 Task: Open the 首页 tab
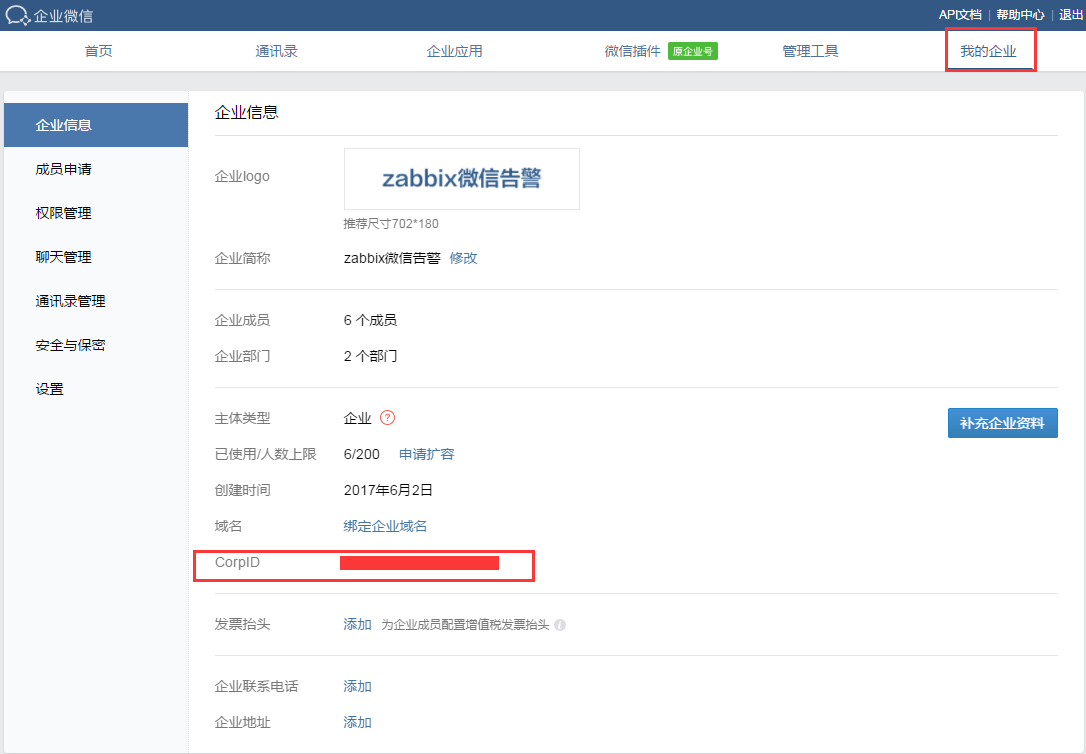coord(98,51)
